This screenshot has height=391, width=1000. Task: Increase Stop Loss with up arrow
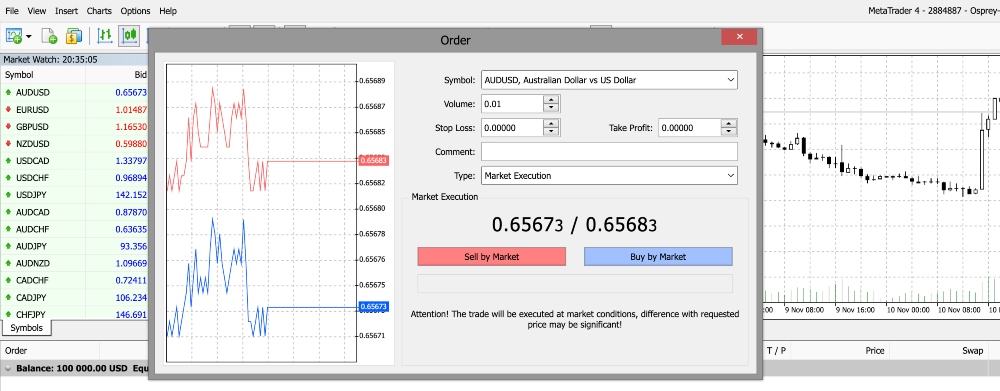551,123
